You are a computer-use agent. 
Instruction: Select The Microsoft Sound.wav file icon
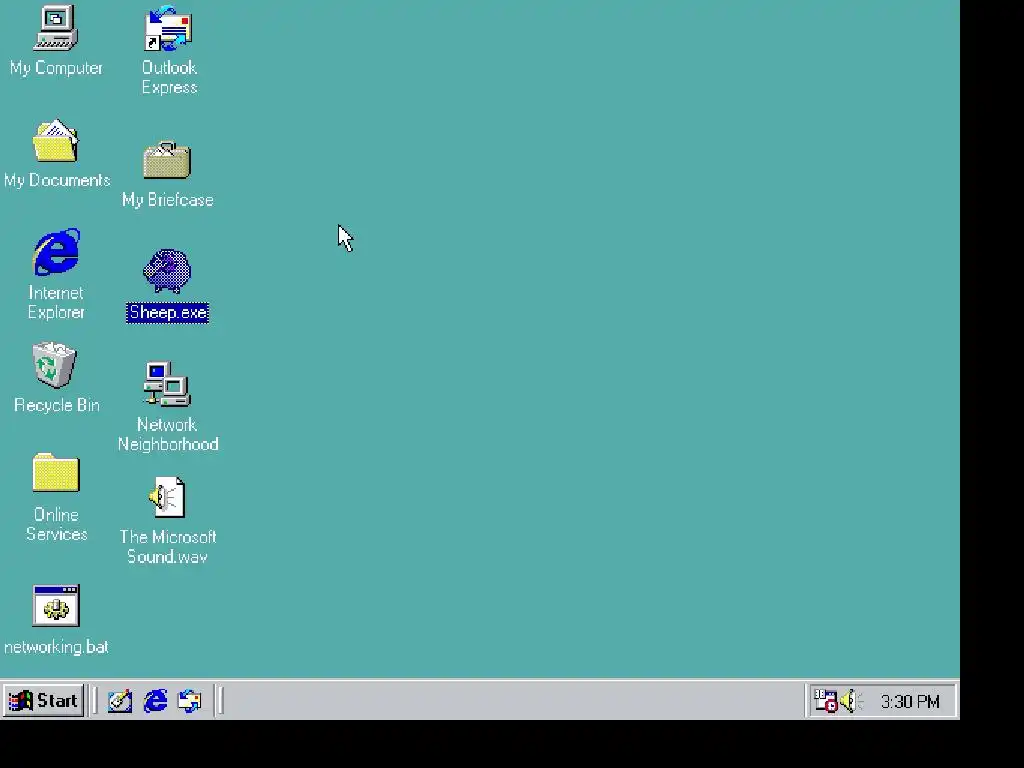[167, 498]
